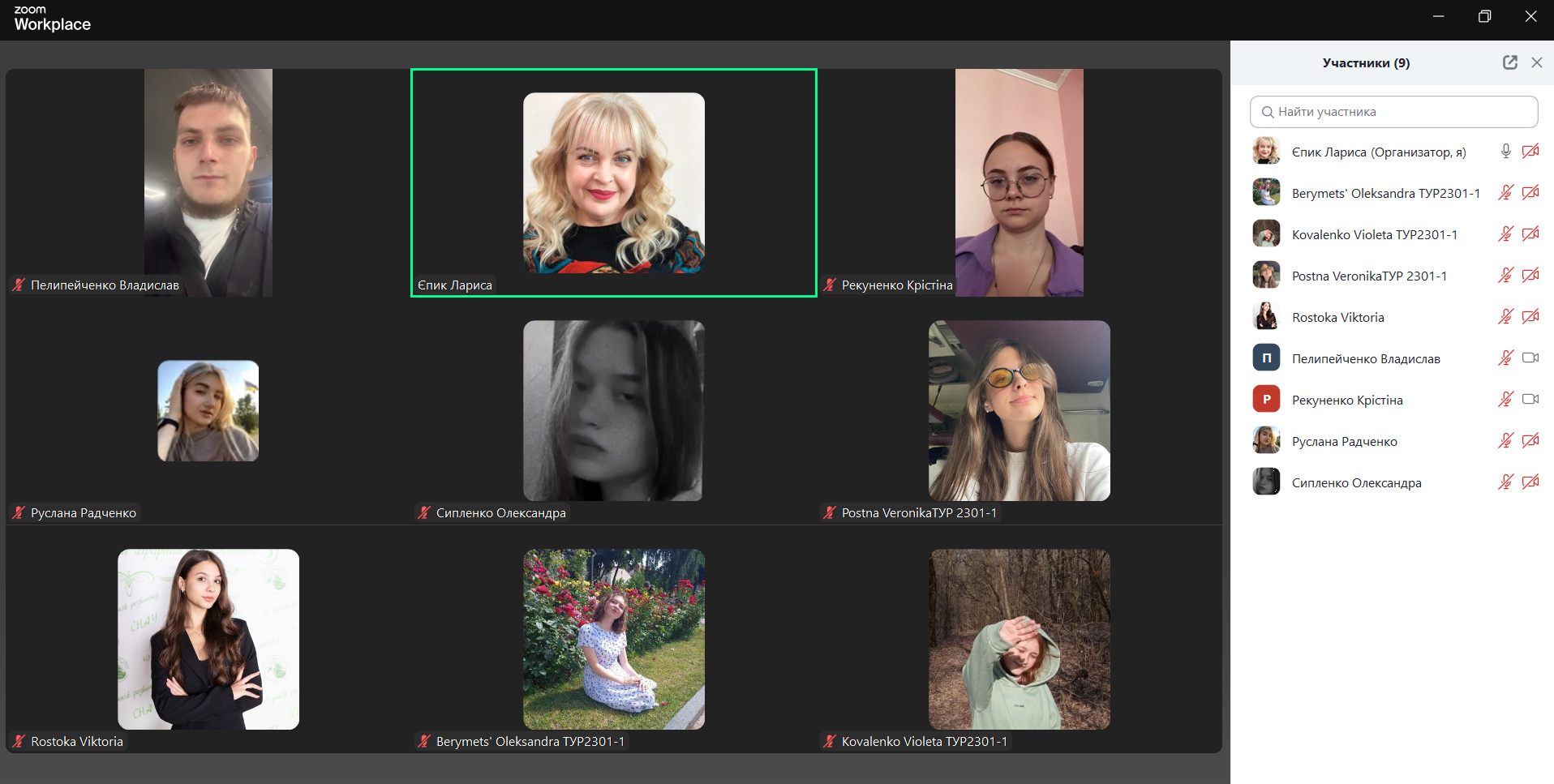Click the name "Сипленко Олександра" in participants list
Image resolution: width=1554 pixels, height=784 pixels.
pos(1356,483)
